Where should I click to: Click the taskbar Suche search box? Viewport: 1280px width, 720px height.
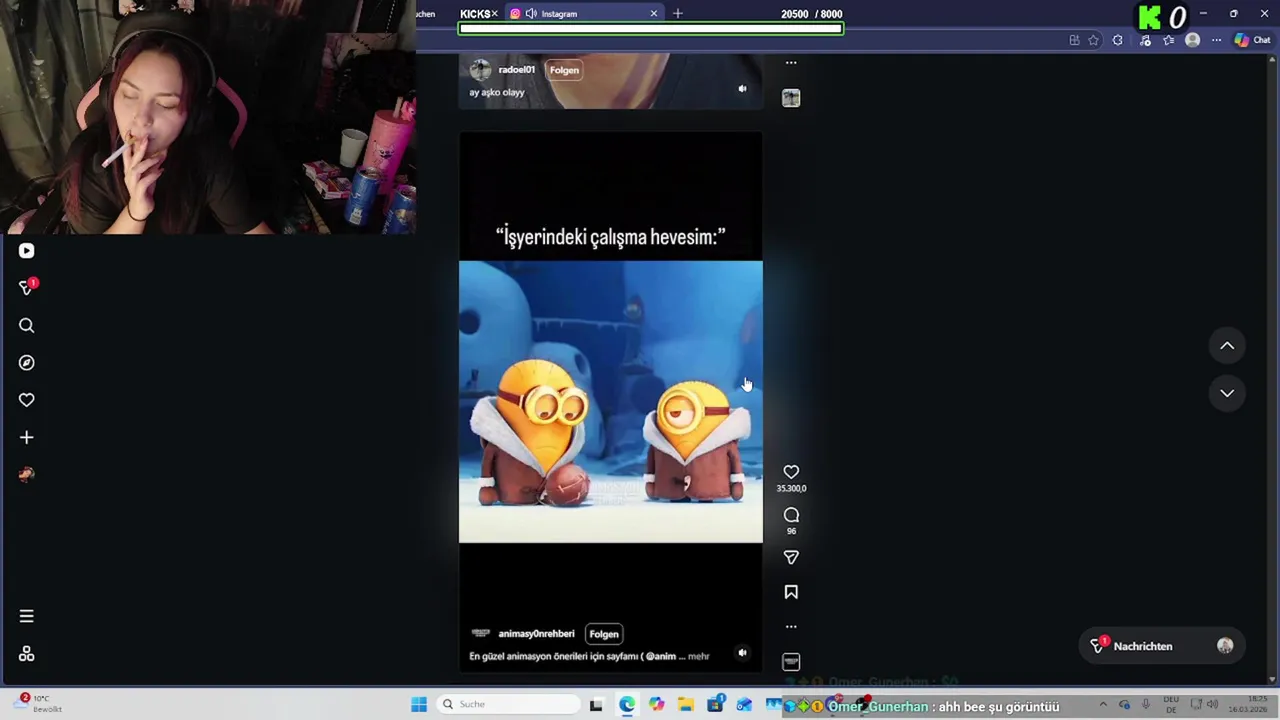(506, 704)
